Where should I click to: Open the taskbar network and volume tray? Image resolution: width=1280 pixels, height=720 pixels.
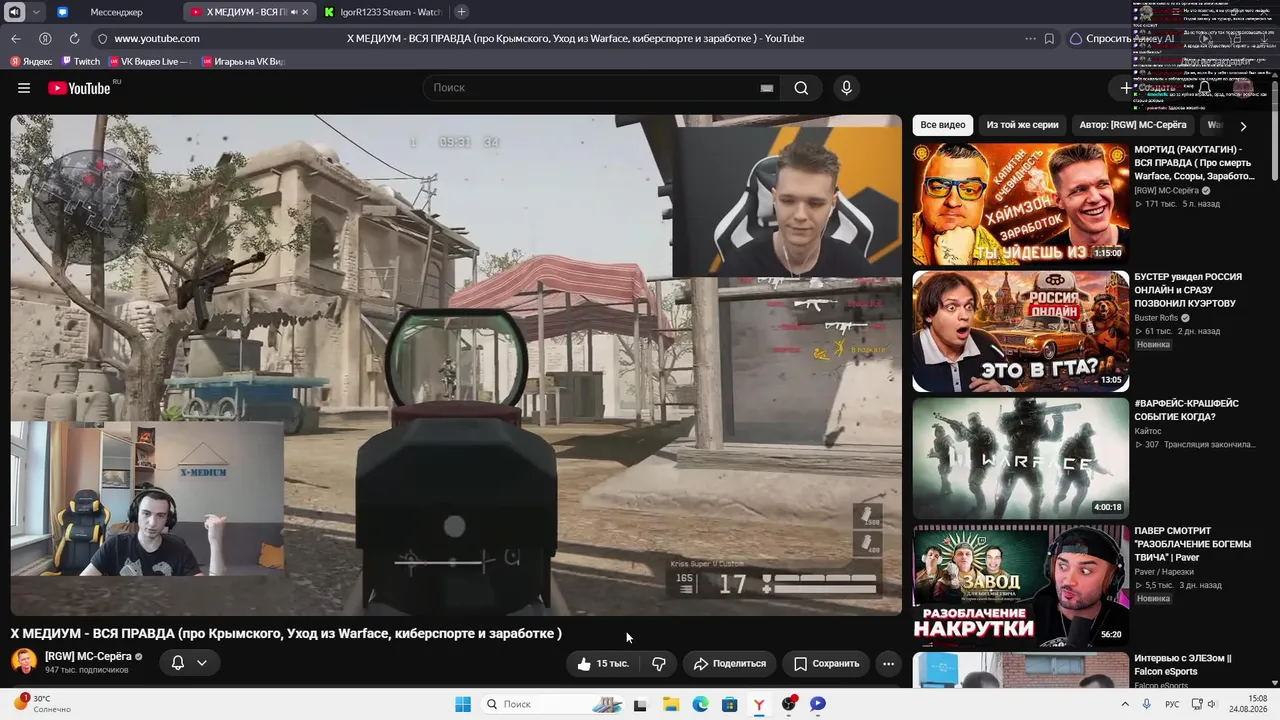[1203, 704]
